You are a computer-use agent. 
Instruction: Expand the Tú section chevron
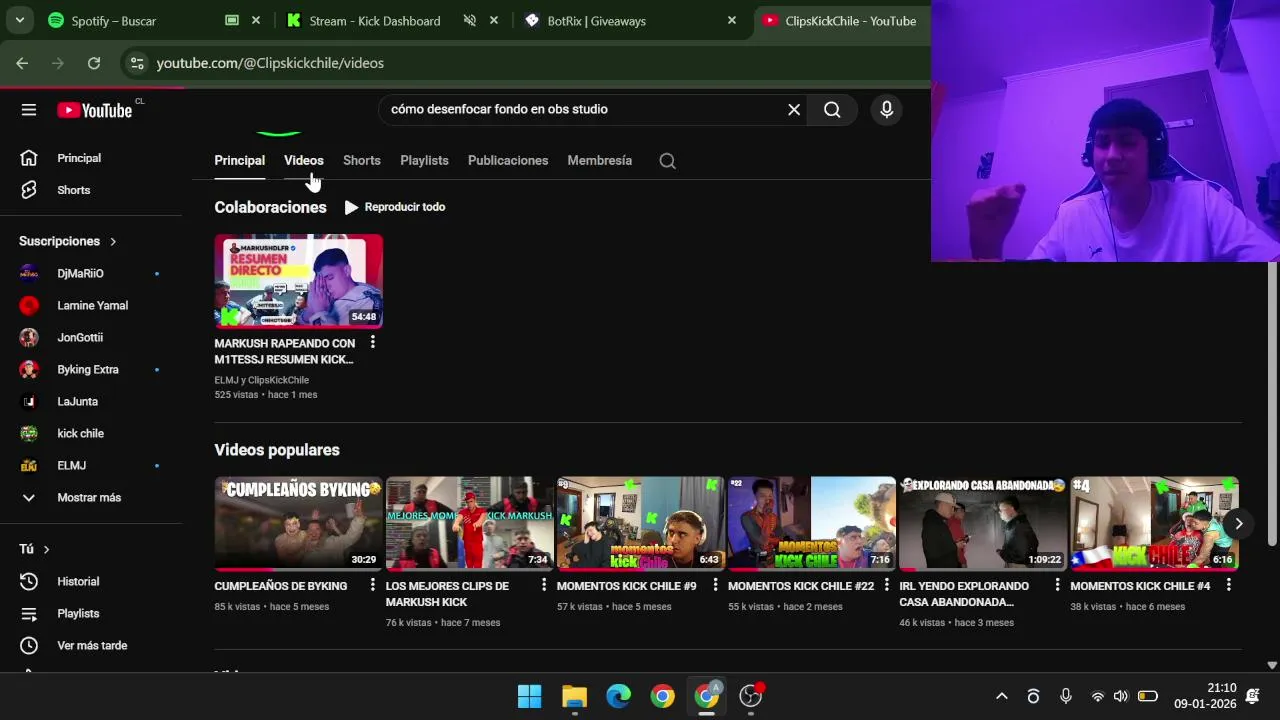[46, 549]
